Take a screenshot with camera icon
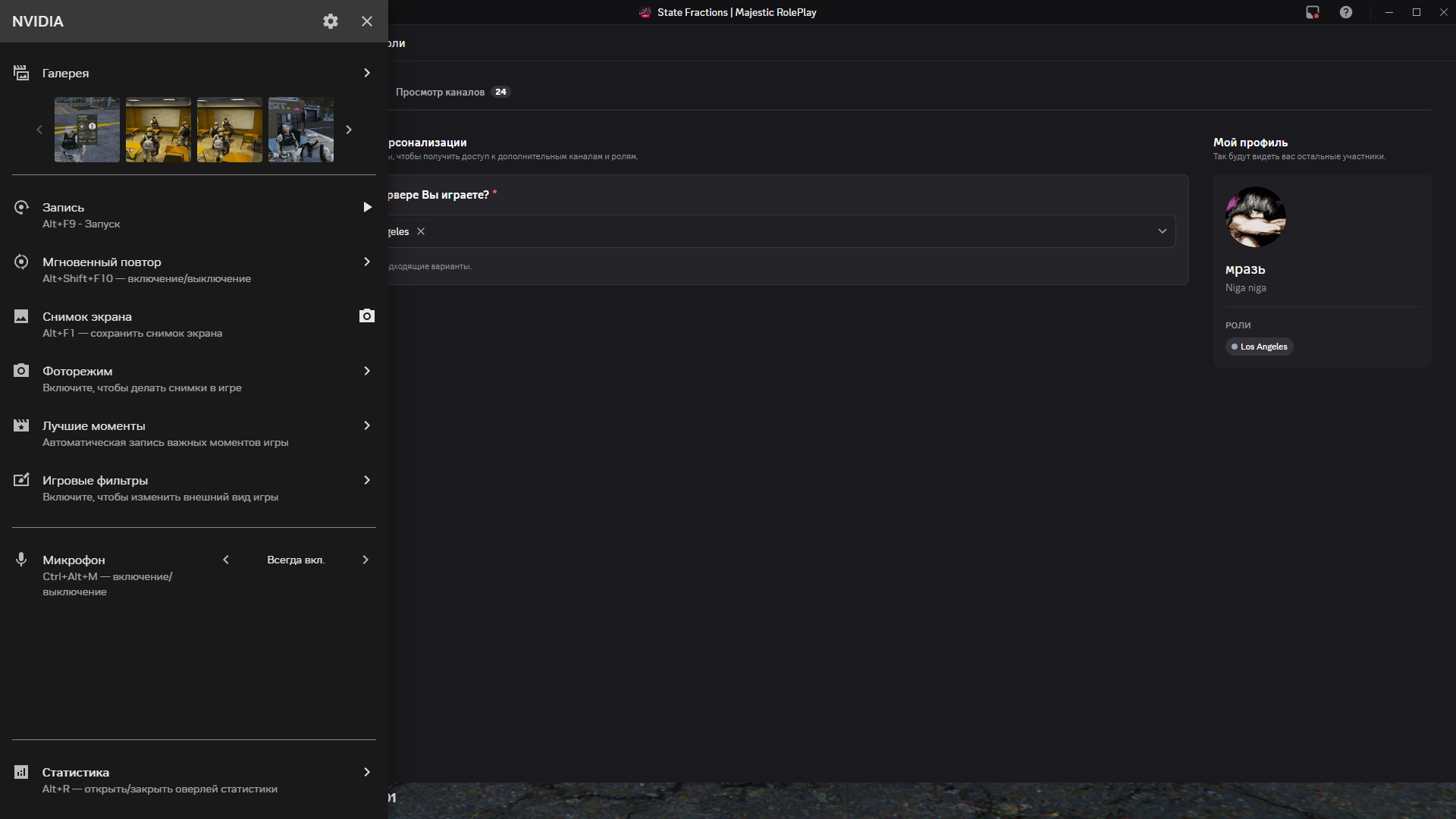The width and height of the screenshot is (1456, 819). coord(367,316)
